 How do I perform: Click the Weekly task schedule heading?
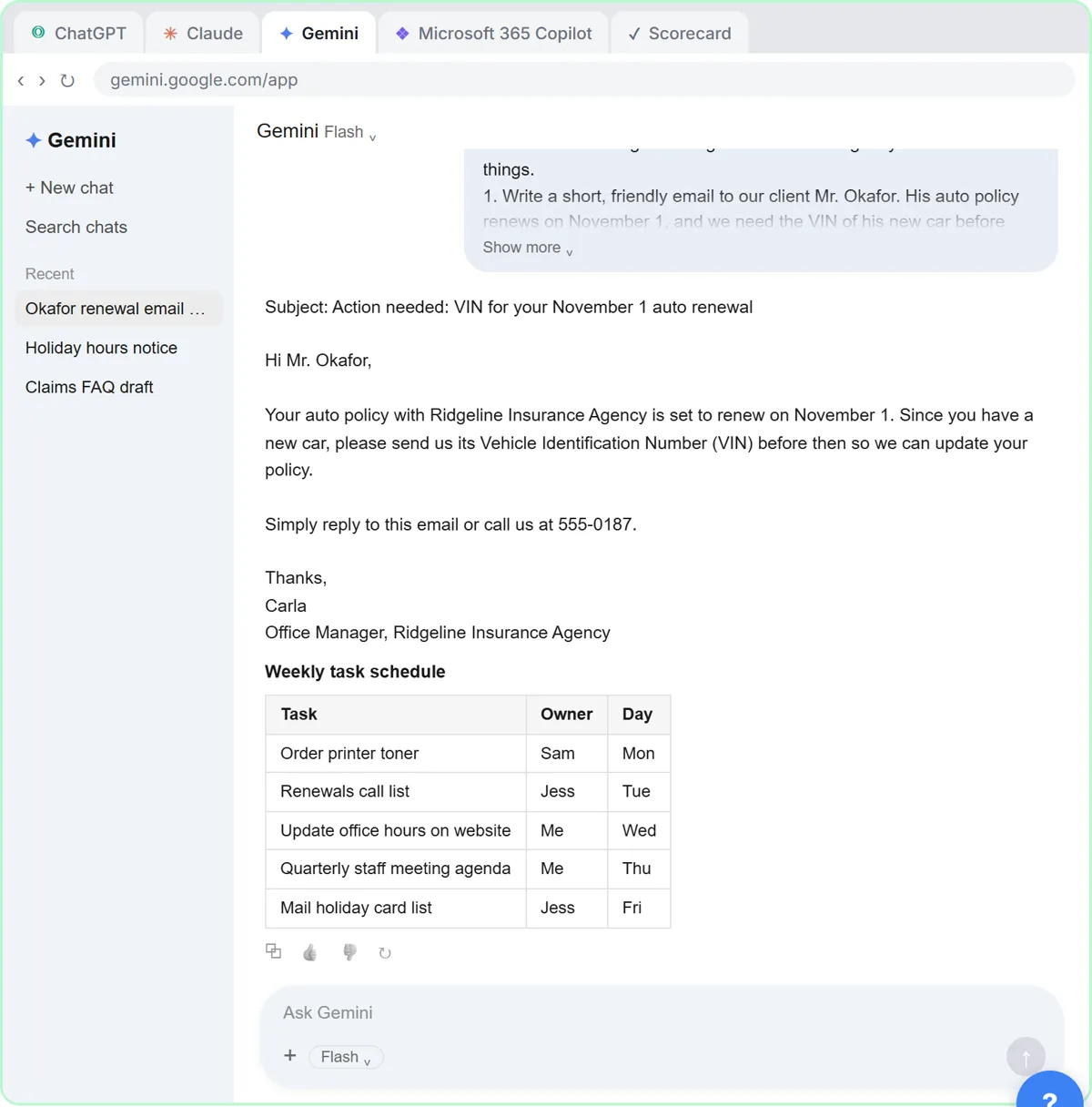[x=355, y=672]
